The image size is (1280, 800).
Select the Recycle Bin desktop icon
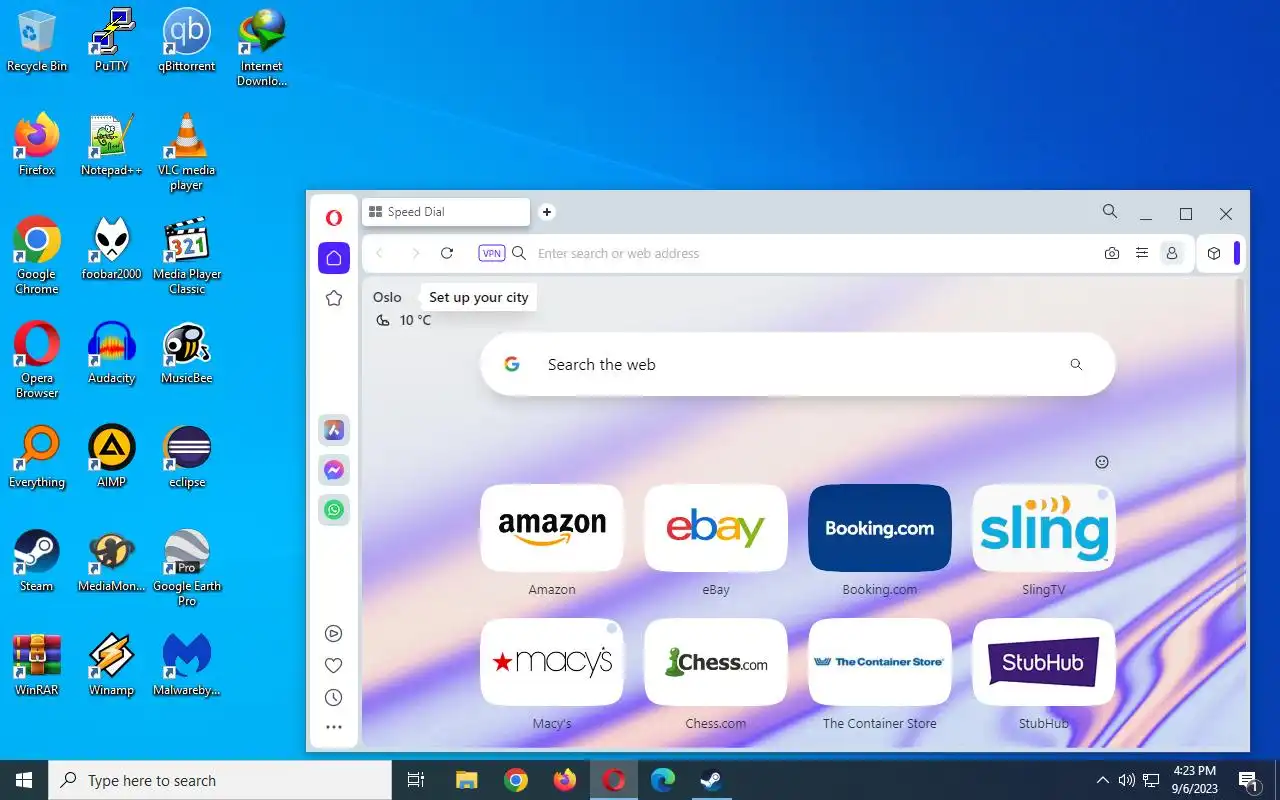tap(37, 42)
